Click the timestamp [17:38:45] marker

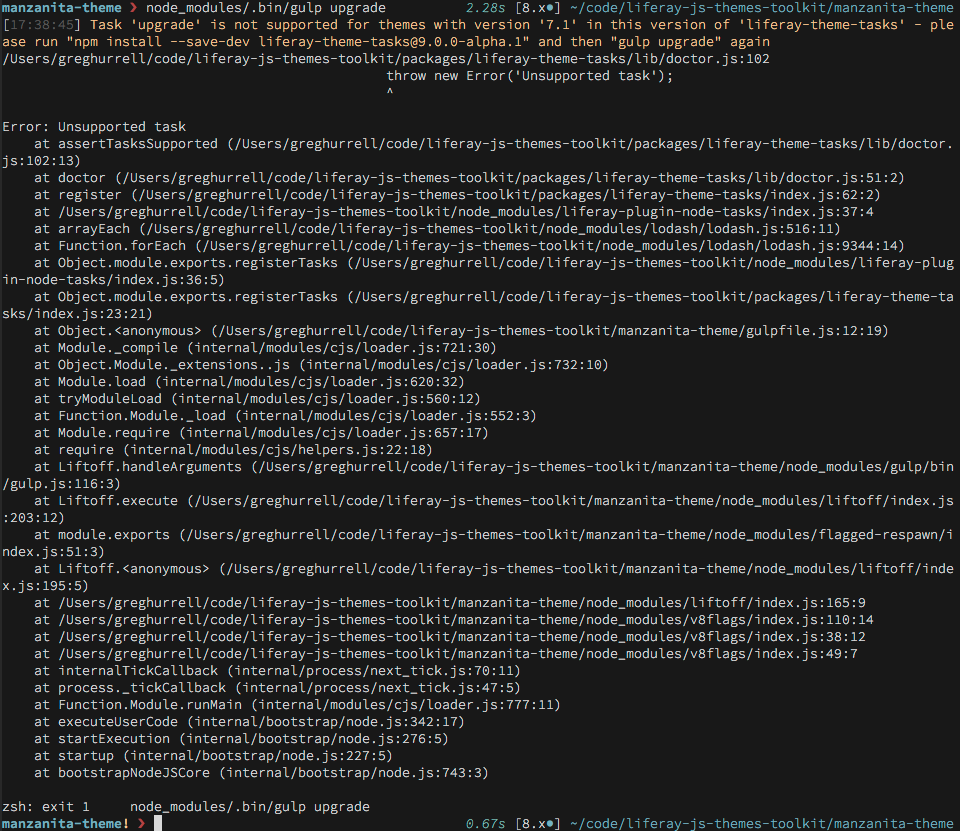[44, 24]
